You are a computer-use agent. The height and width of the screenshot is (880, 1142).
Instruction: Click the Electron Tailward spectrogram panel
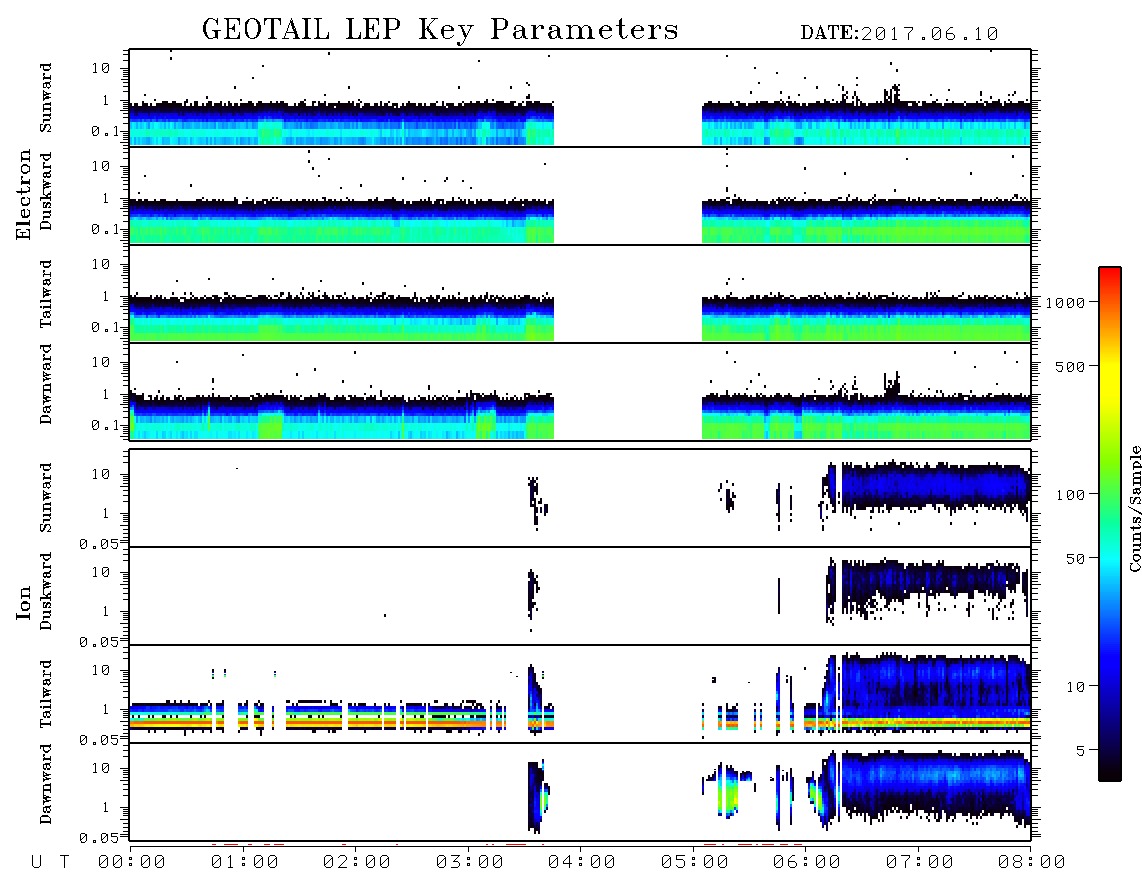[x=580, y=294]
